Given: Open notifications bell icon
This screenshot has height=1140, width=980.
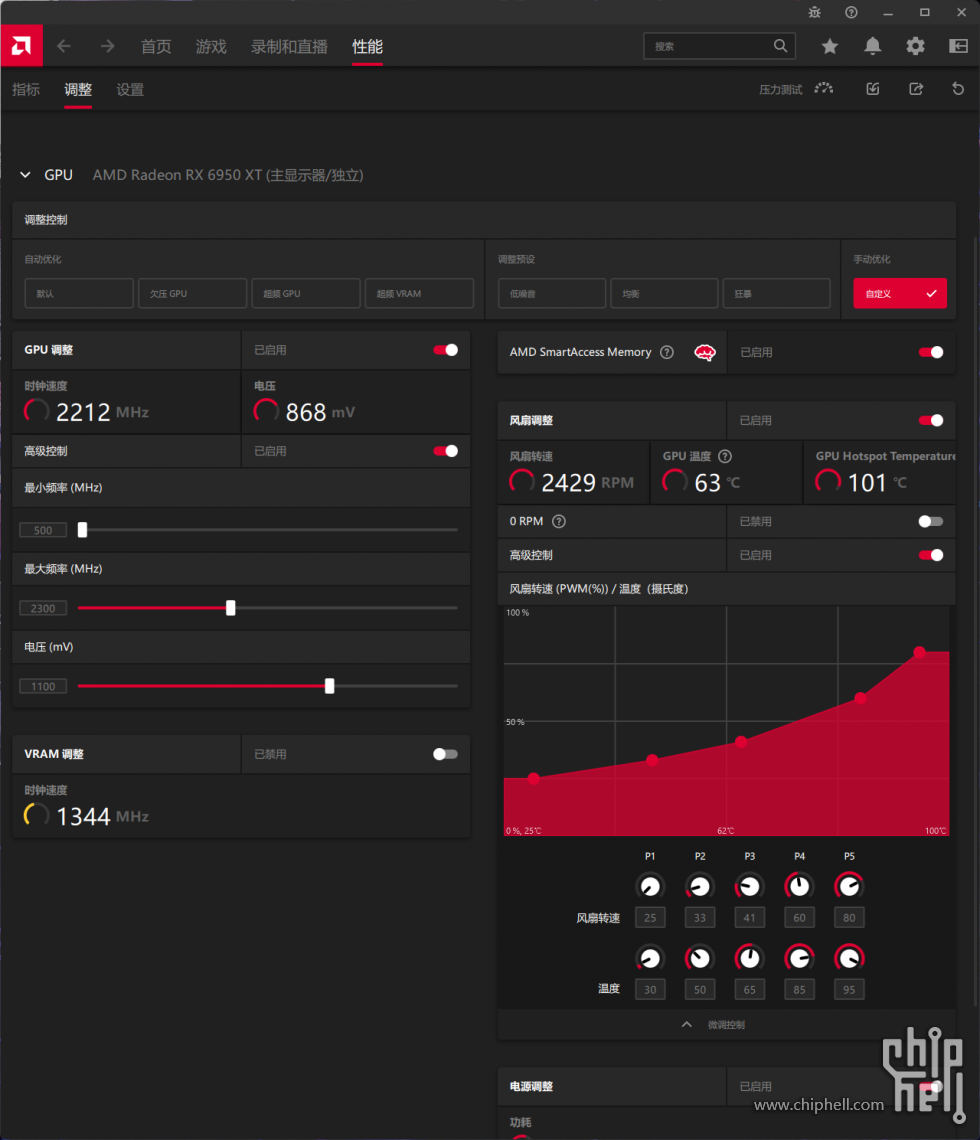Looking at the screenshot, I should 872,47.
